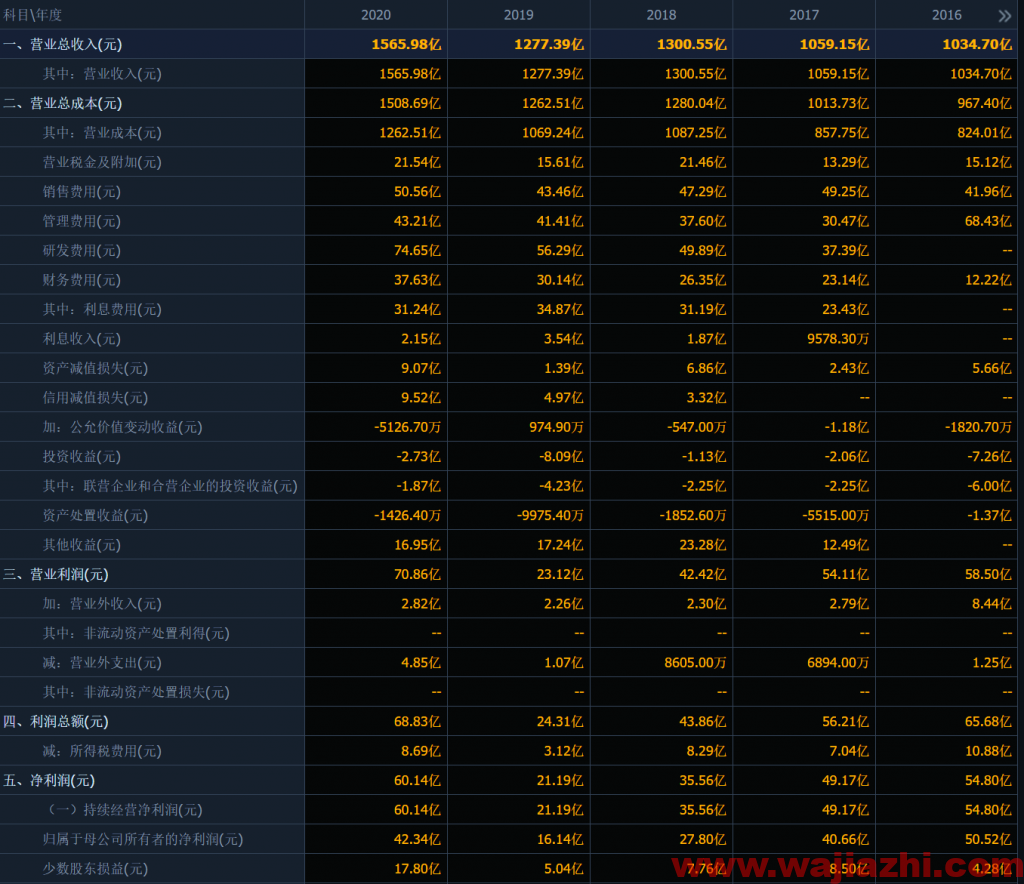Select the 二、营业总成本(元) row label
The height and width of the screenshot is (884, 1024).
tap(63, 103)
